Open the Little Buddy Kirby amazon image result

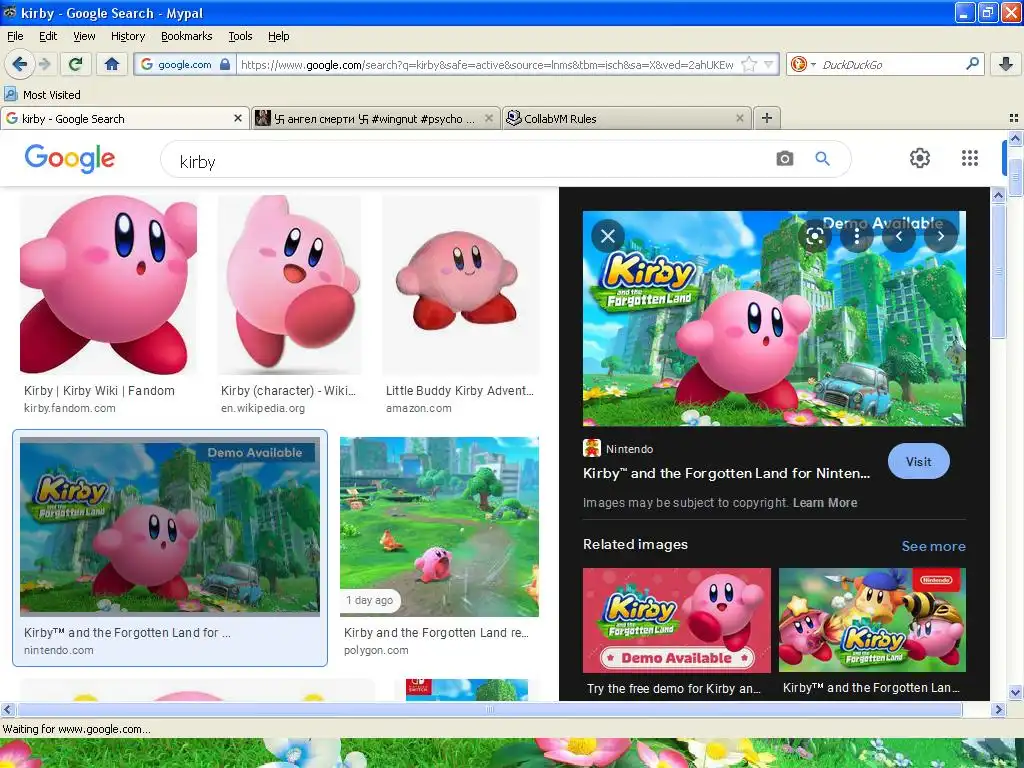460,285
